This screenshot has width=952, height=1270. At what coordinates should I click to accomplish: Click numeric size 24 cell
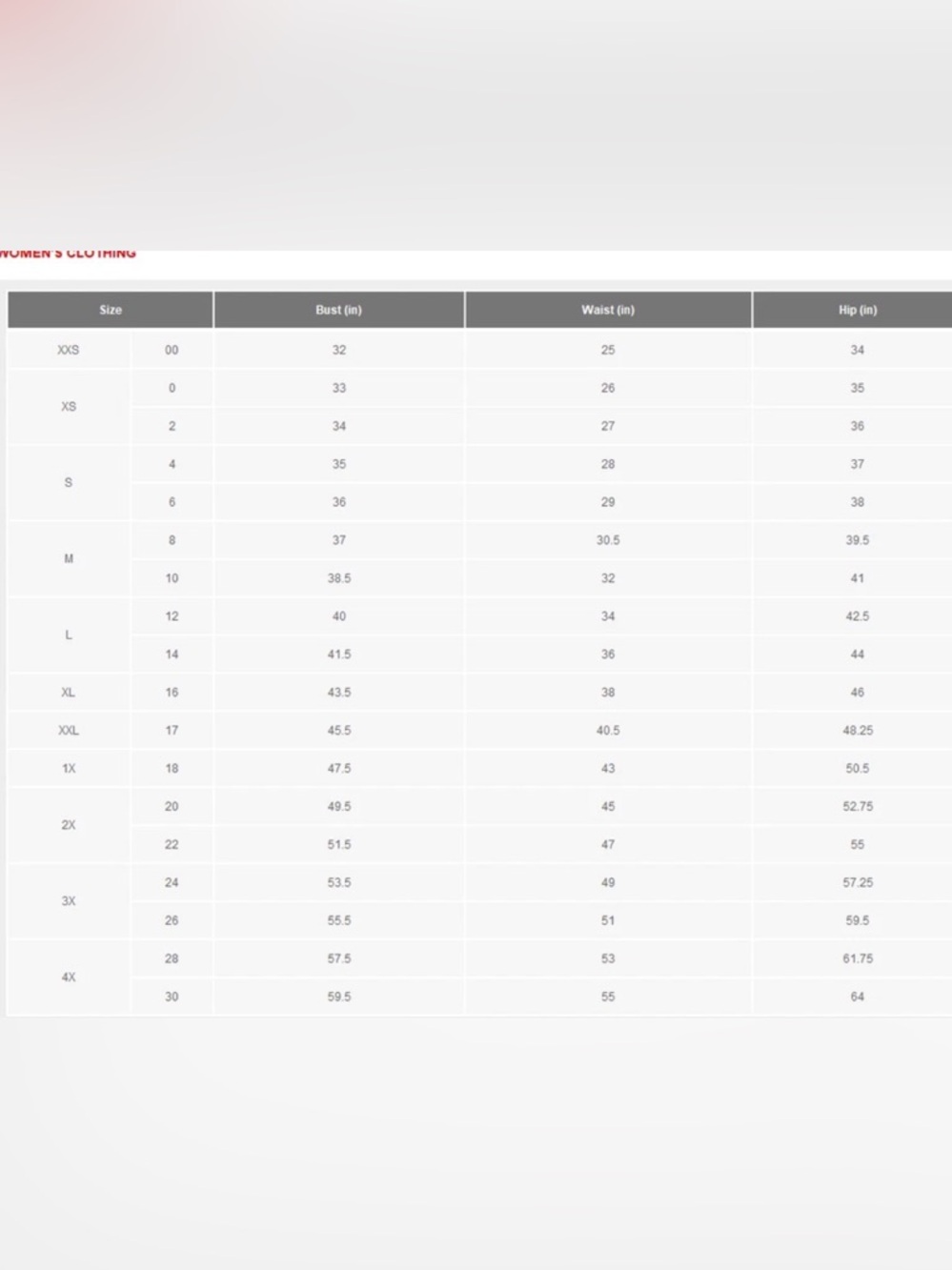(172, 882)
